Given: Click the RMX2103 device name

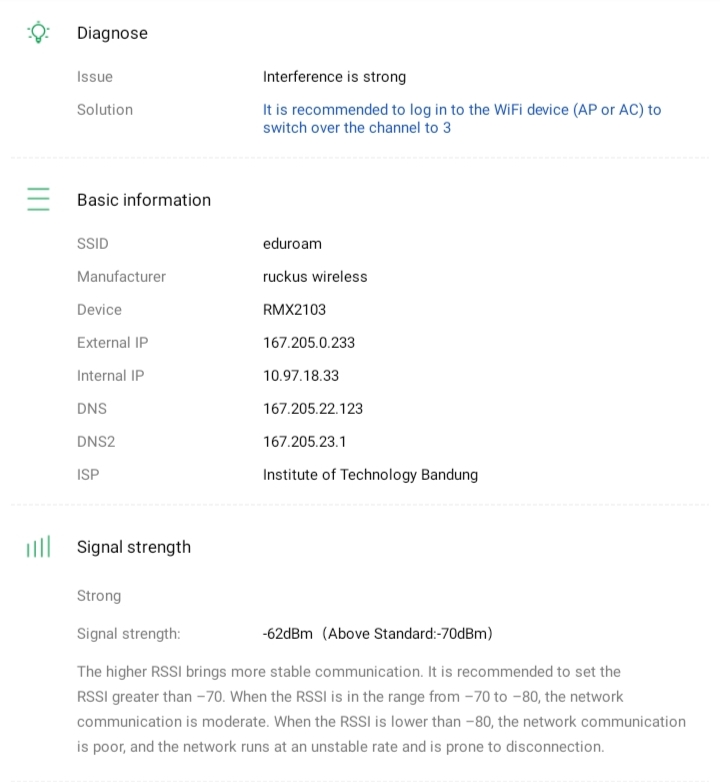Looking at the screenshot, I should coord(294,310).
